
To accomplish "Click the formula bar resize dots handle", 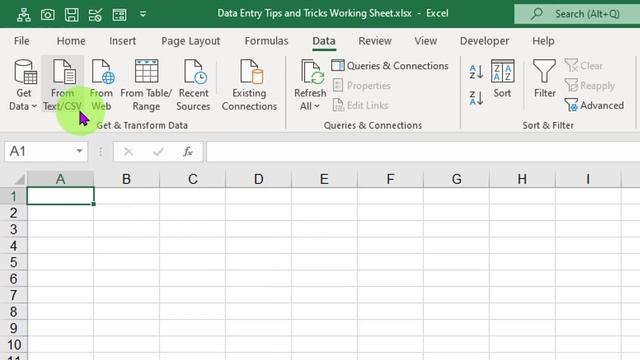I will pos(100,152).
